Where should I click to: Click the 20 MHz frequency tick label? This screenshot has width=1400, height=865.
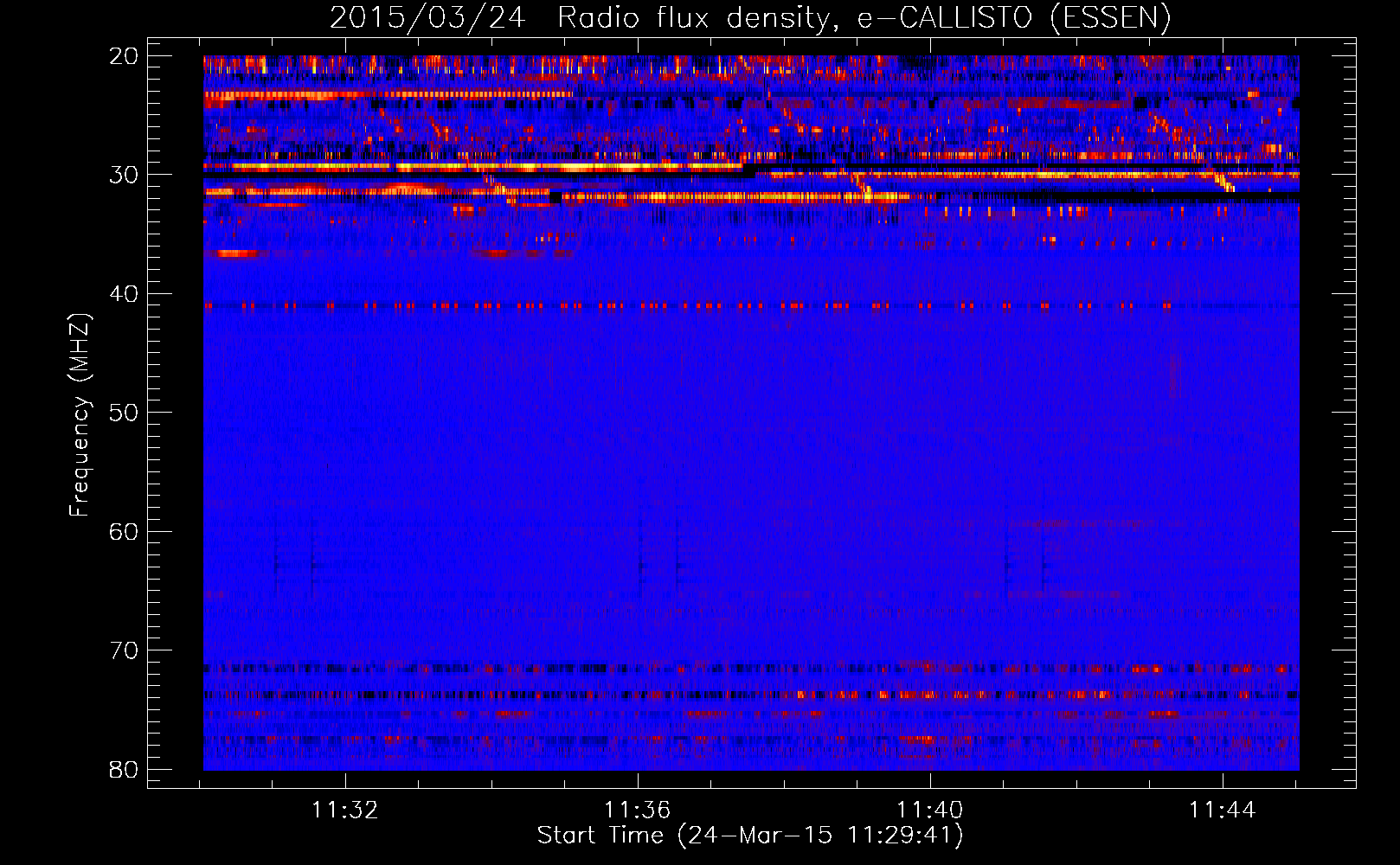pos(124,56)
